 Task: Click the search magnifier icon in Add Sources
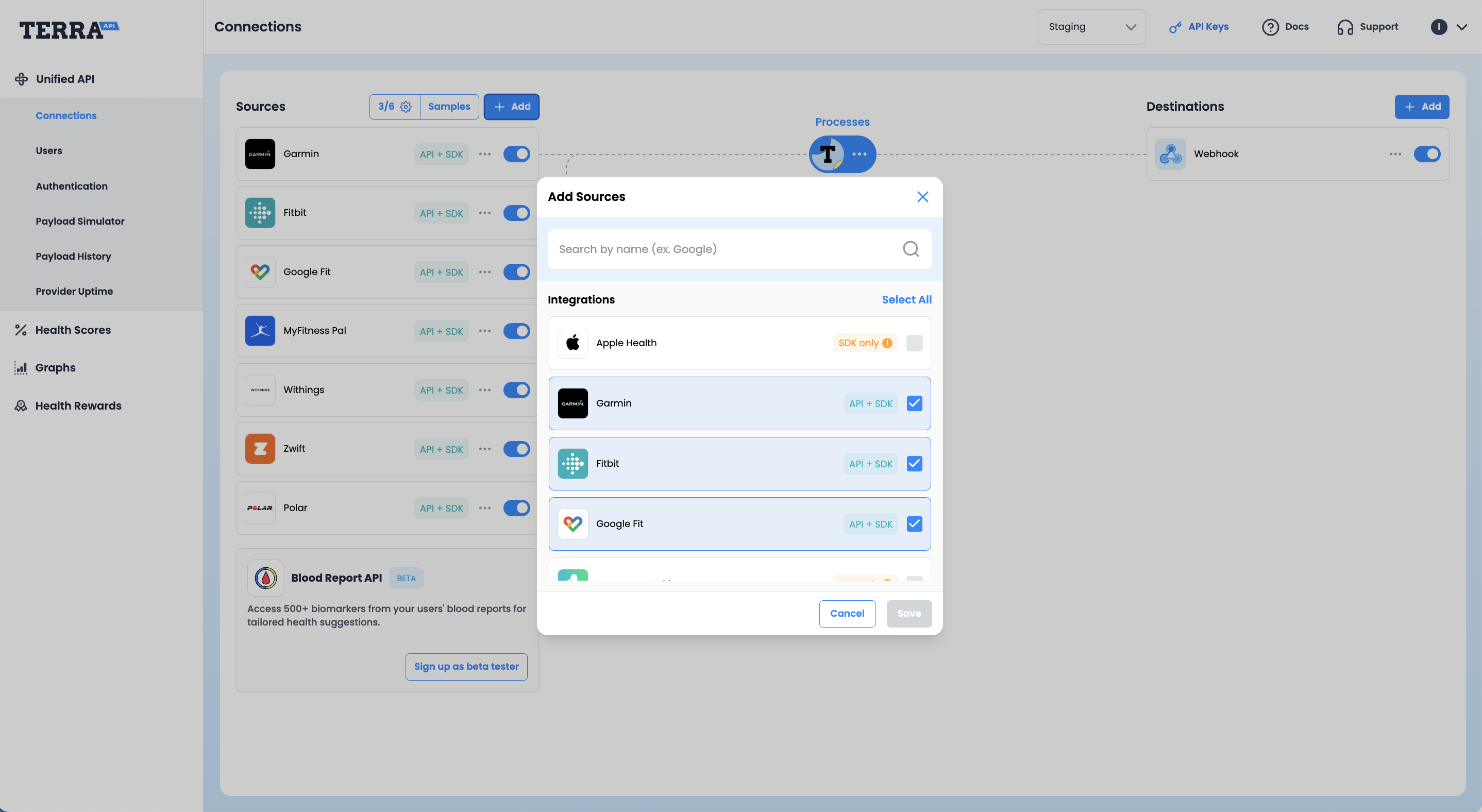coord(910,249)
